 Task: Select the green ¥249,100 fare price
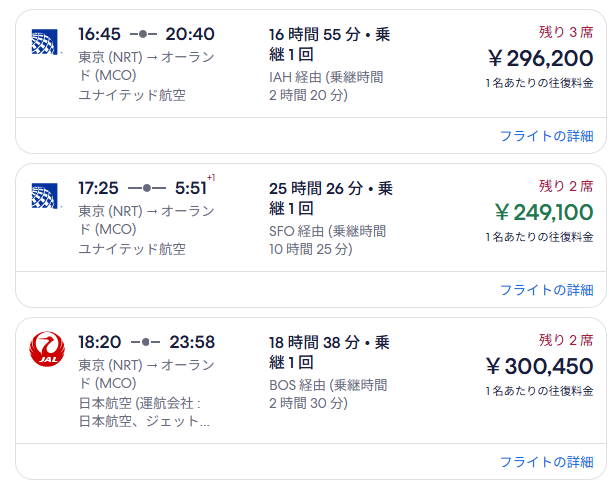coord(544,212)
